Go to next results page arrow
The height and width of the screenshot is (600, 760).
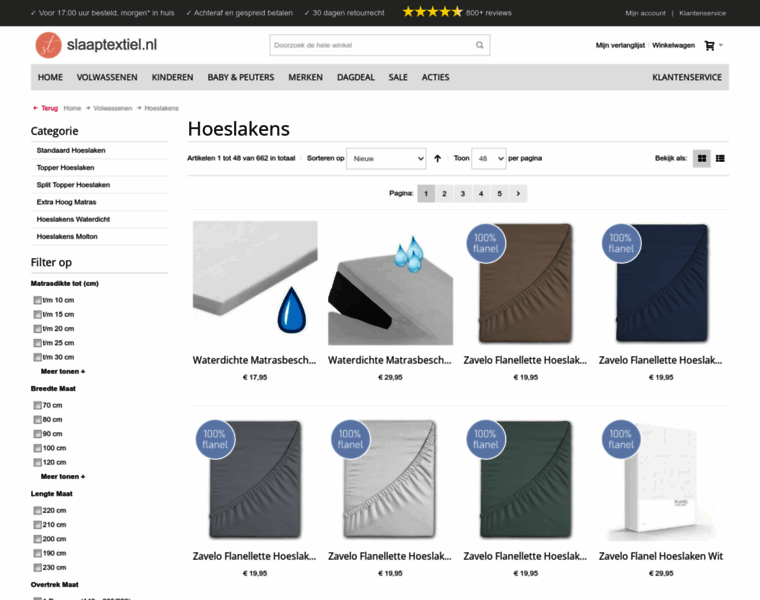click(x=518, y=193)
